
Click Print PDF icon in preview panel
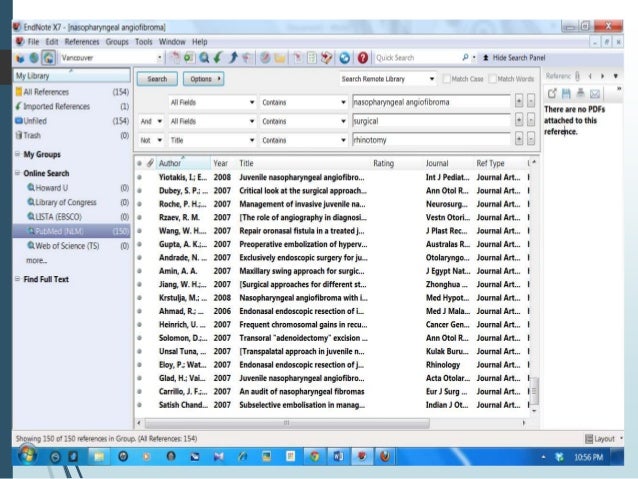point(581,94)
